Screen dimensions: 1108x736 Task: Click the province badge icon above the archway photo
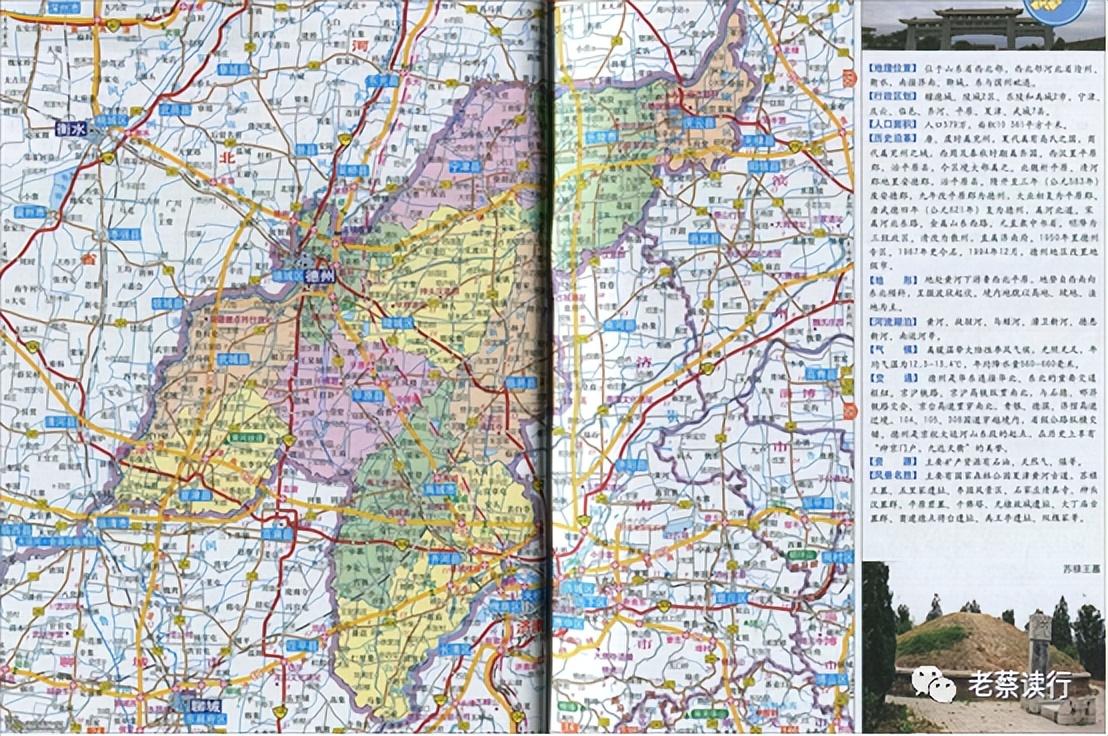pyautogui.click(x=1056, y=10)
